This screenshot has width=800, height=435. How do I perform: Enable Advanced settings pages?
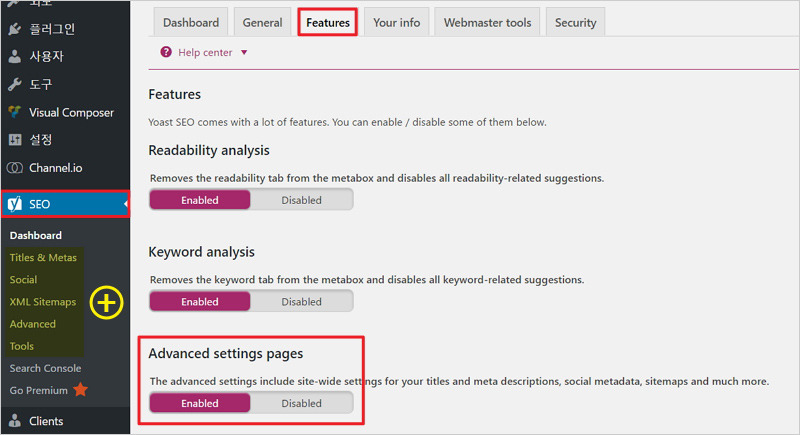tap(199, 403)
